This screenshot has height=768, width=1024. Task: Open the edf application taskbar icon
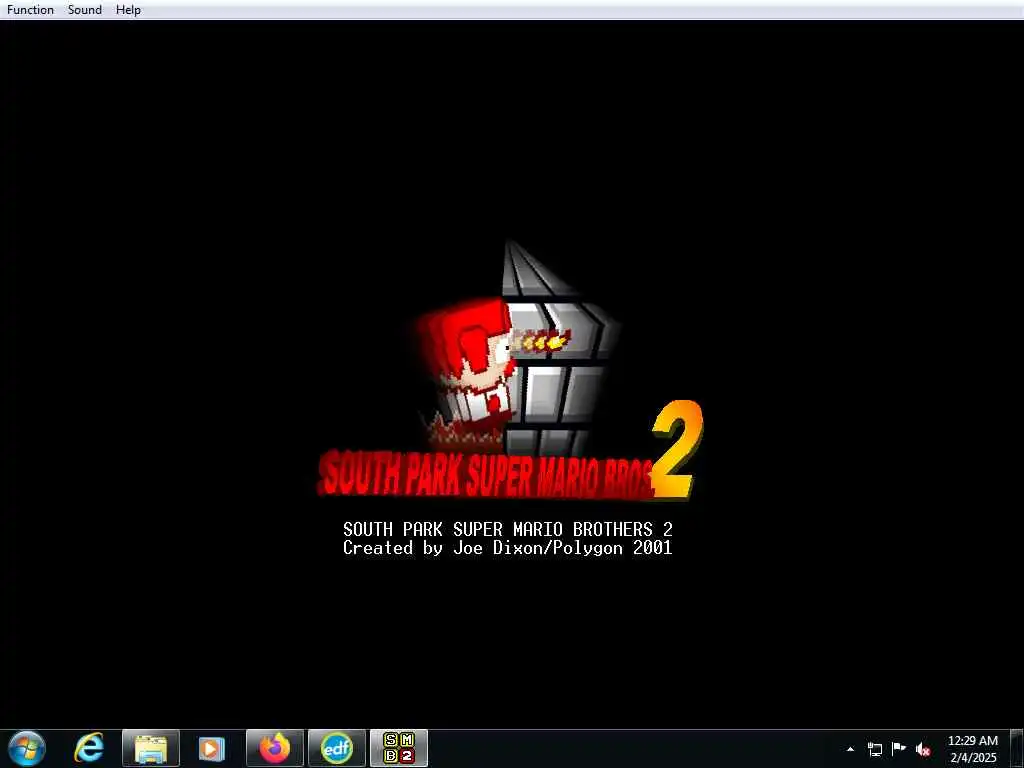[x=337, y=748]
